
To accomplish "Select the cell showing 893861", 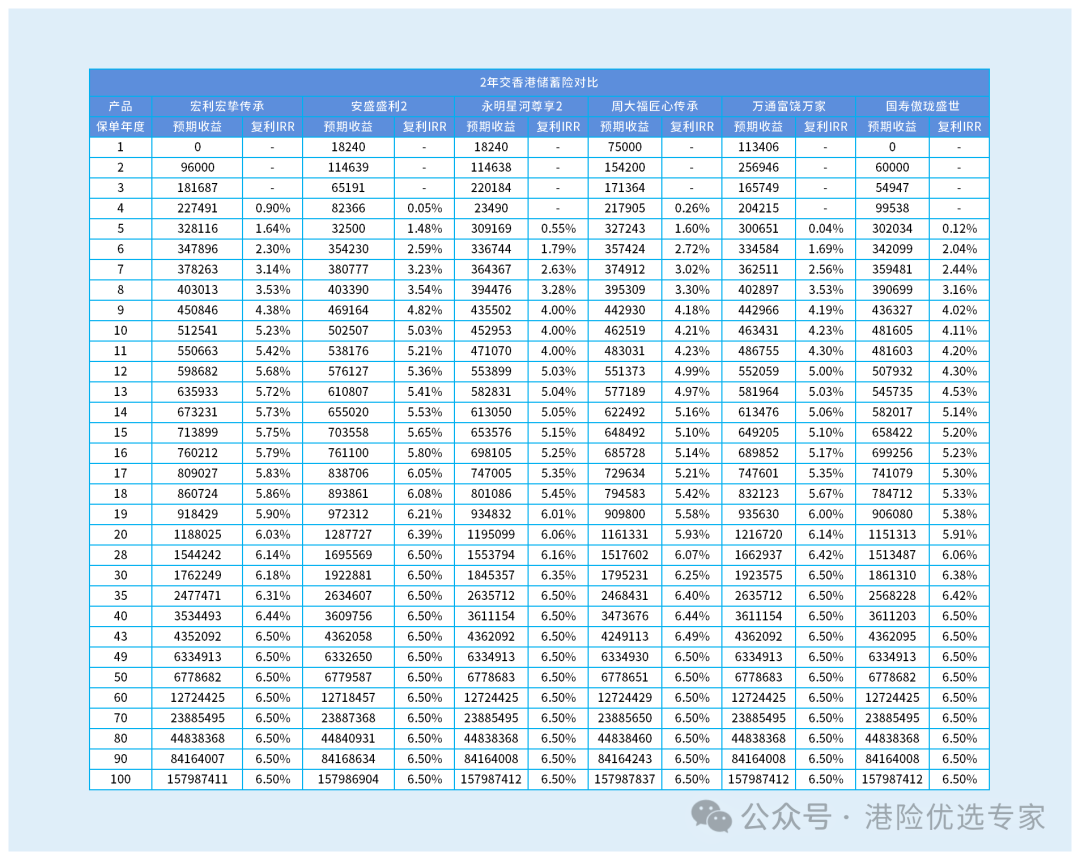I will tap(349, 494).
